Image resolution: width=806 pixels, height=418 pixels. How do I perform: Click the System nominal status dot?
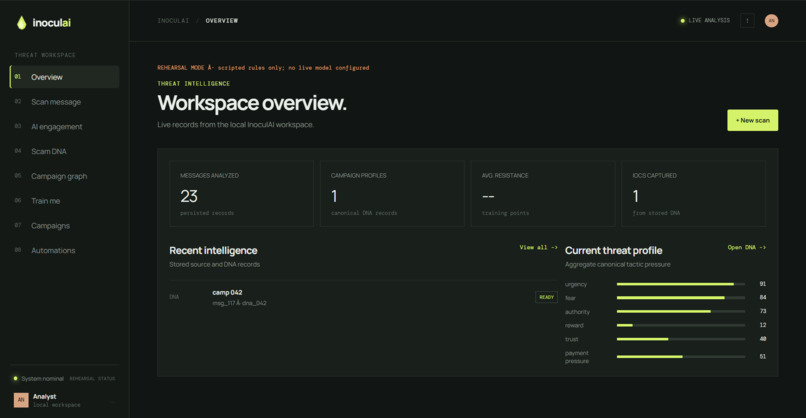click(x=15, y=378)
